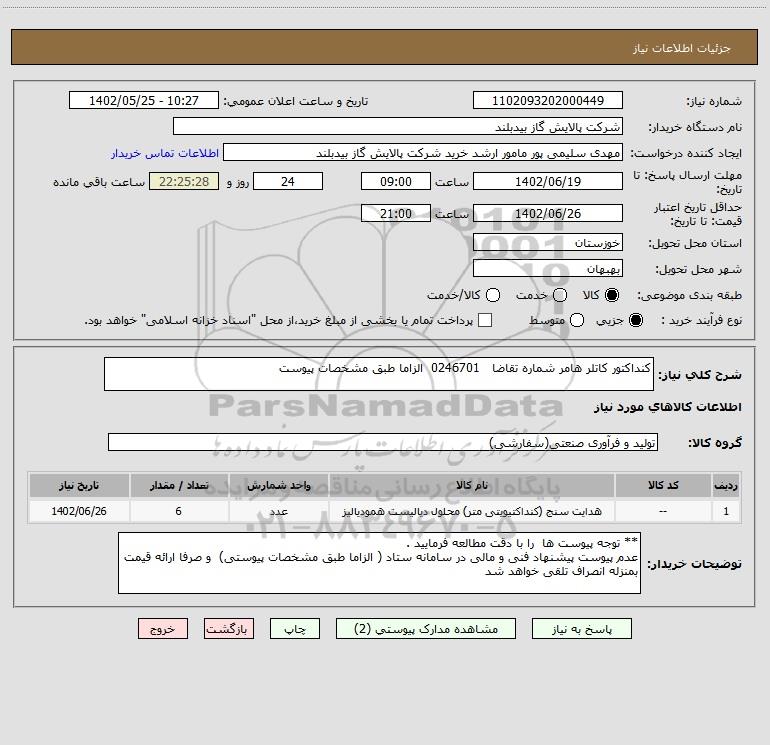
Task: Click the اطلاعات کالاهای مورد نیاز heading
Action: point(668,407)
